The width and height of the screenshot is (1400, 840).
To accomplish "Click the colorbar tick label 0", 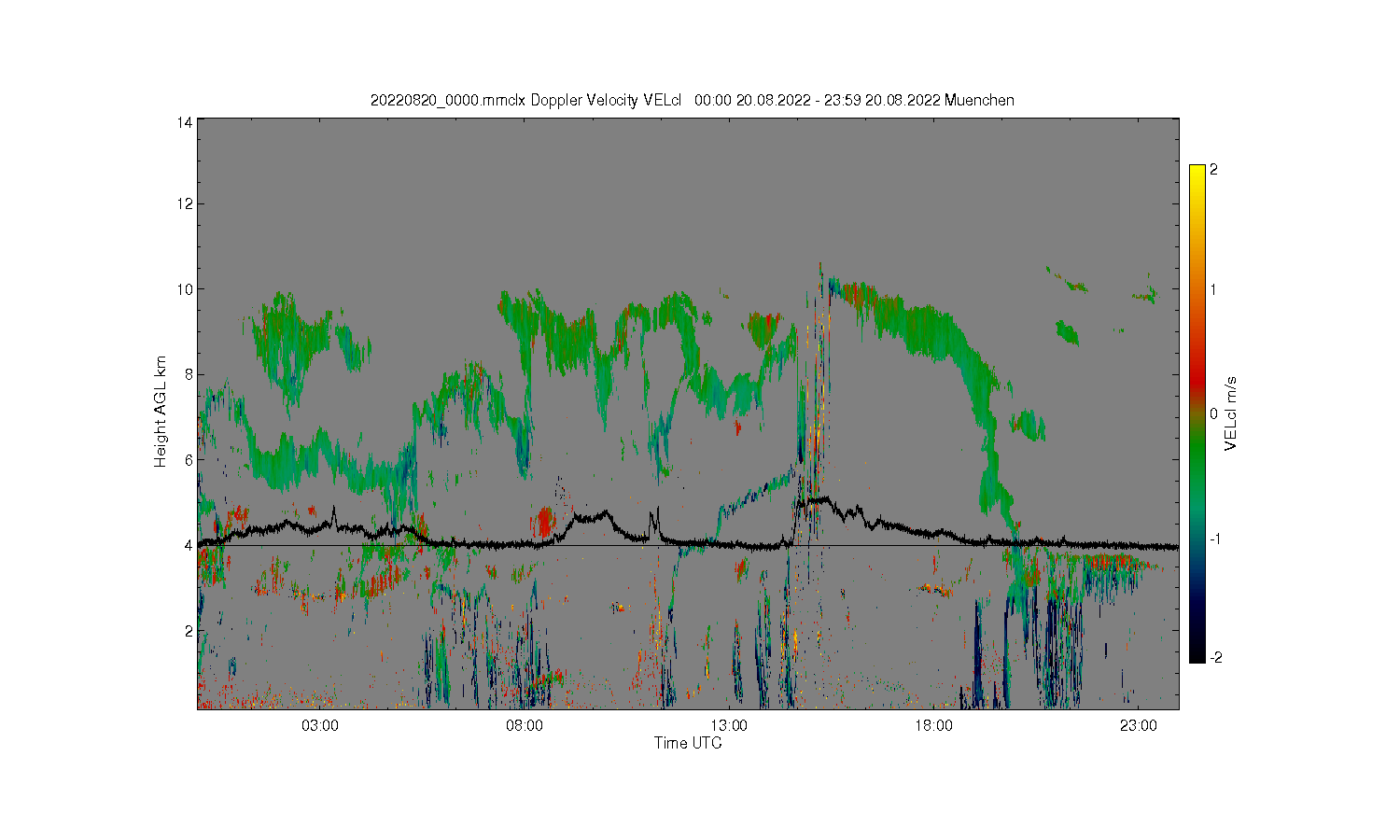I will [x=1214, y=413].
